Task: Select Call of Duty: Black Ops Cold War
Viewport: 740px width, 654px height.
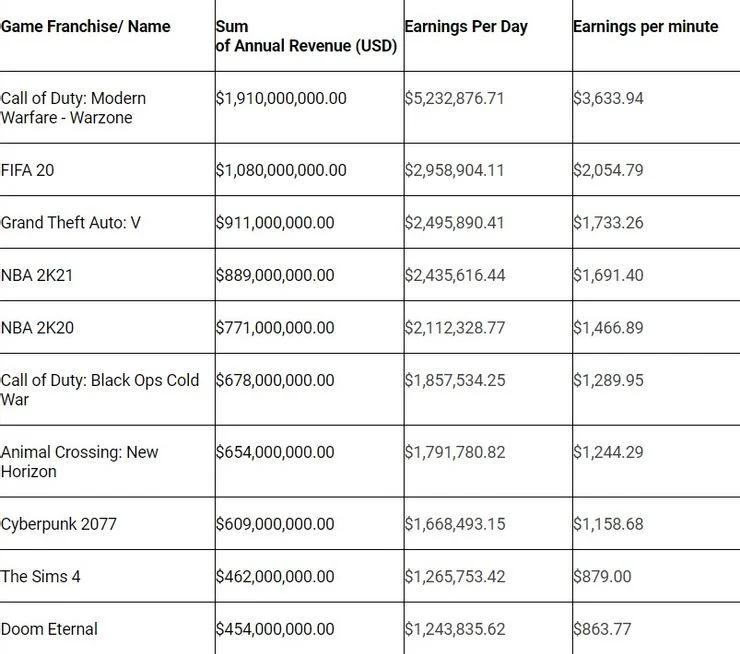Action: (99, 389)
